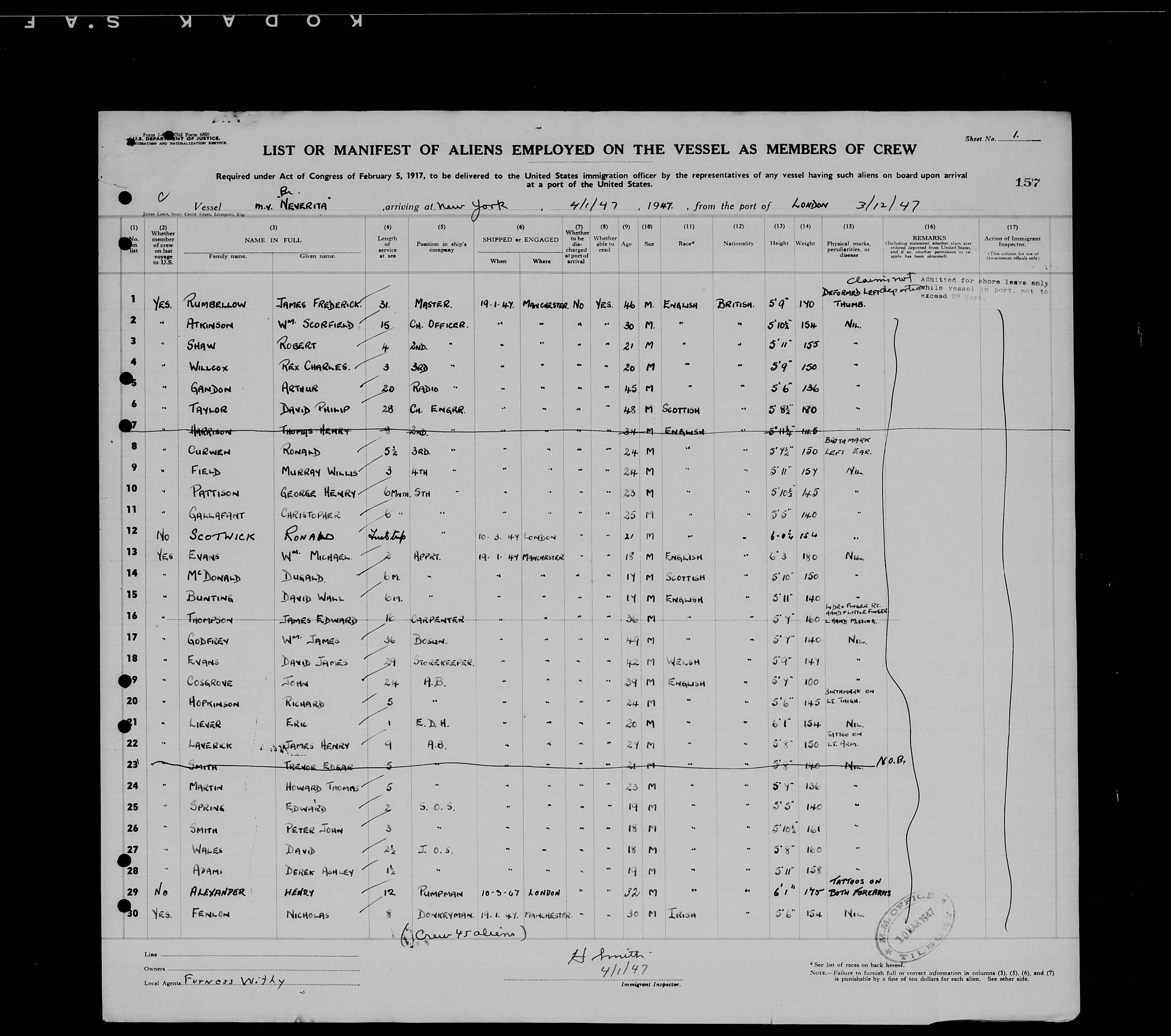Select IRISH race entry in row 30
Image resolution: width=1171 pixels, height=1036 pixels.
[682, 915]
